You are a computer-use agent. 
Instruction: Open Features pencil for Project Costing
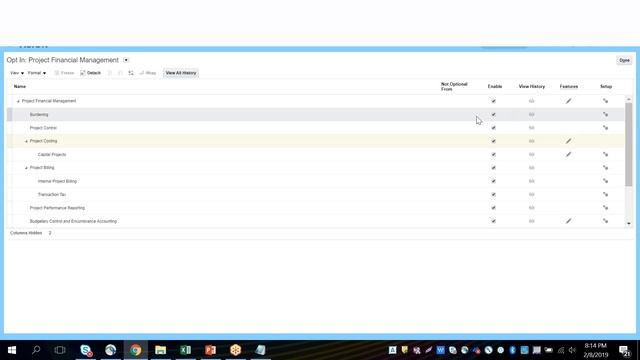pos(569,141)
